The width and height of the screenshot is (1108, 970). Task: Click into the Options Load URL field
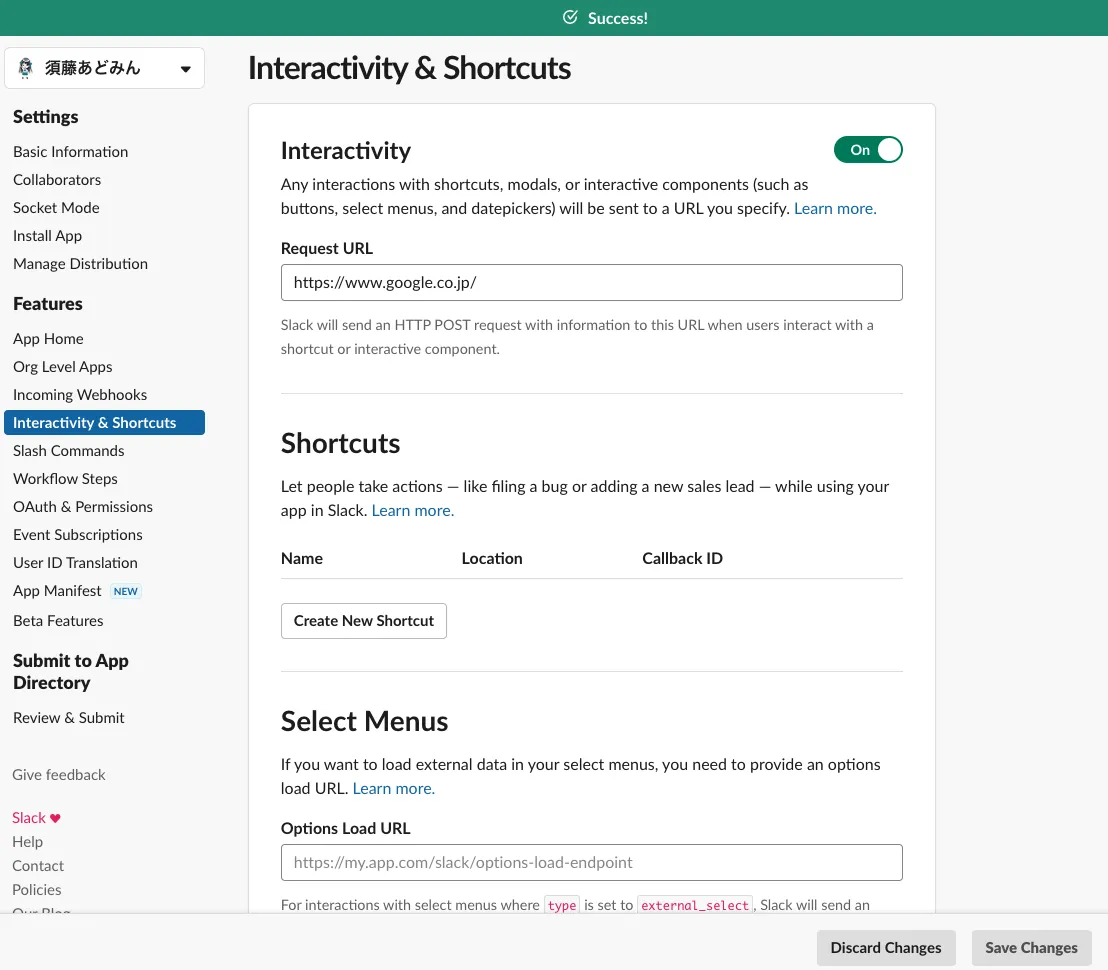(x=591, y=863)
